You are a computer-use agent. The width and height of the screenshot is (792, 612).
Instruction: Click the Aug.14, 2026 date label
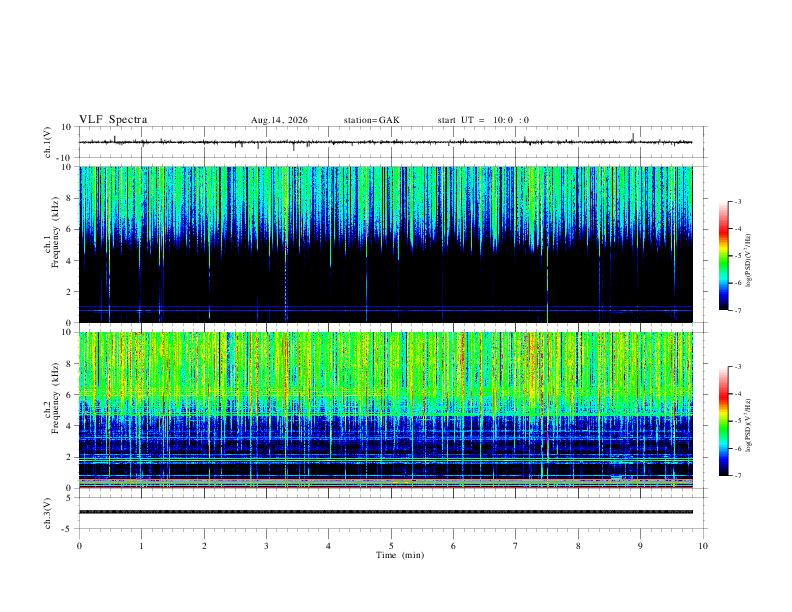pos(279,120)
